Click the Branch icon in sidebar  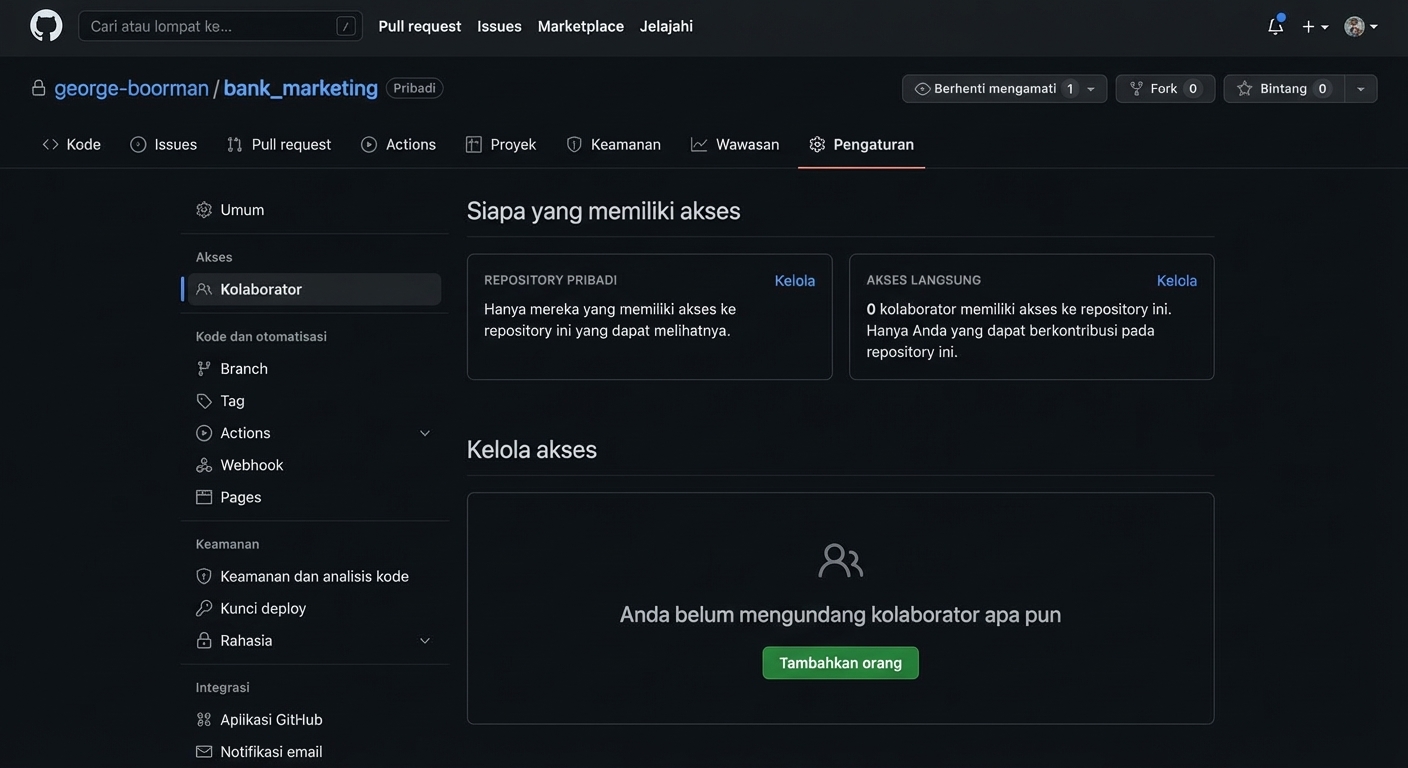click(x=204, y=369)
